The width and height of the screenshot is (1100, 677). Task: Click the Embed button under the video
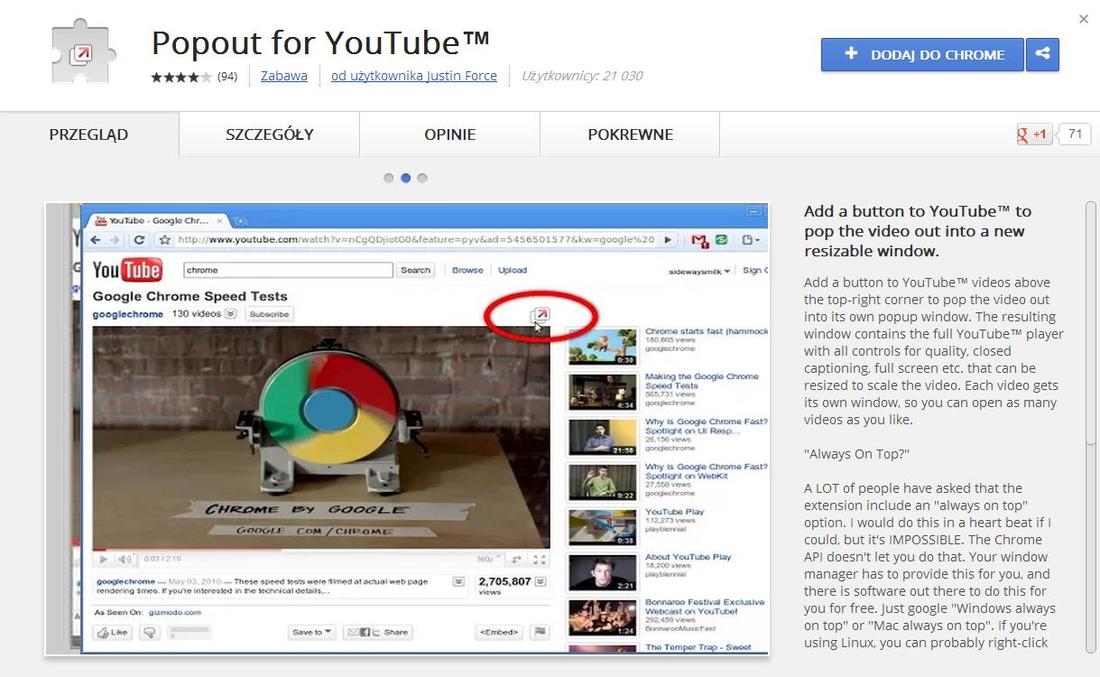pyautogui.click(x=499, y=632)
